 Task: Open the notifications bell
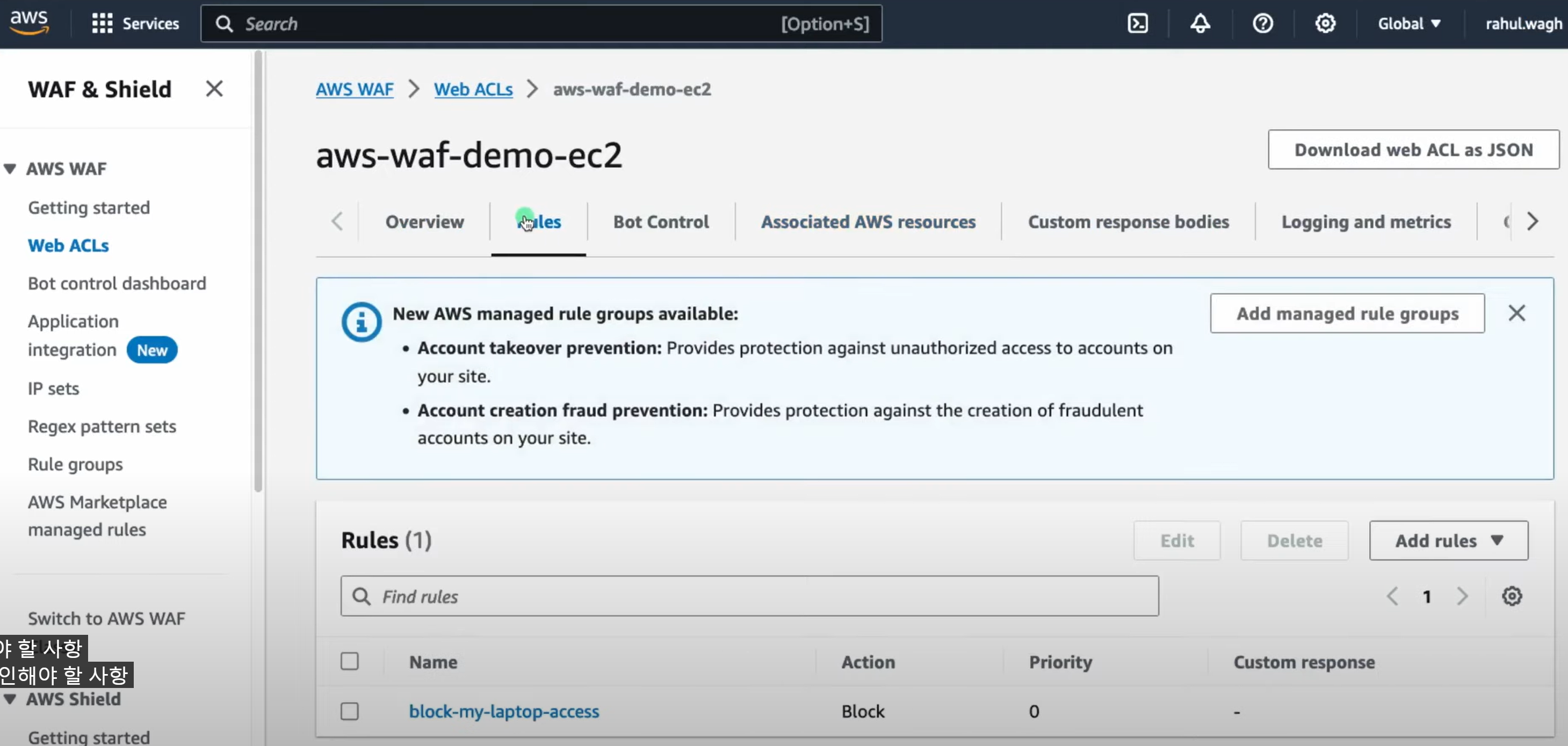(x=1200, y=24)
